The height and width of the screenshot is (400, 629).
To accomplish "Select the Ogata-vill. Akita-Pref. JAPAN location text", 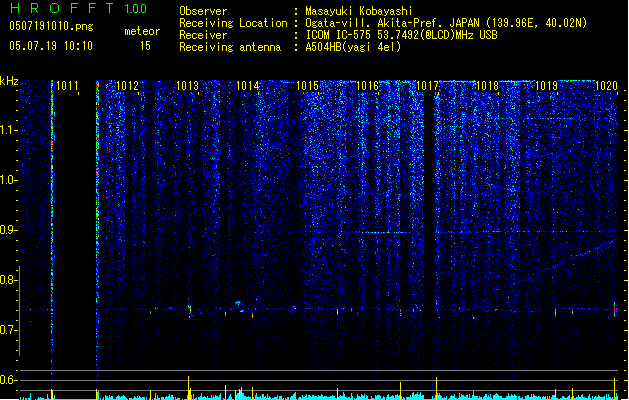I will 446,23.
